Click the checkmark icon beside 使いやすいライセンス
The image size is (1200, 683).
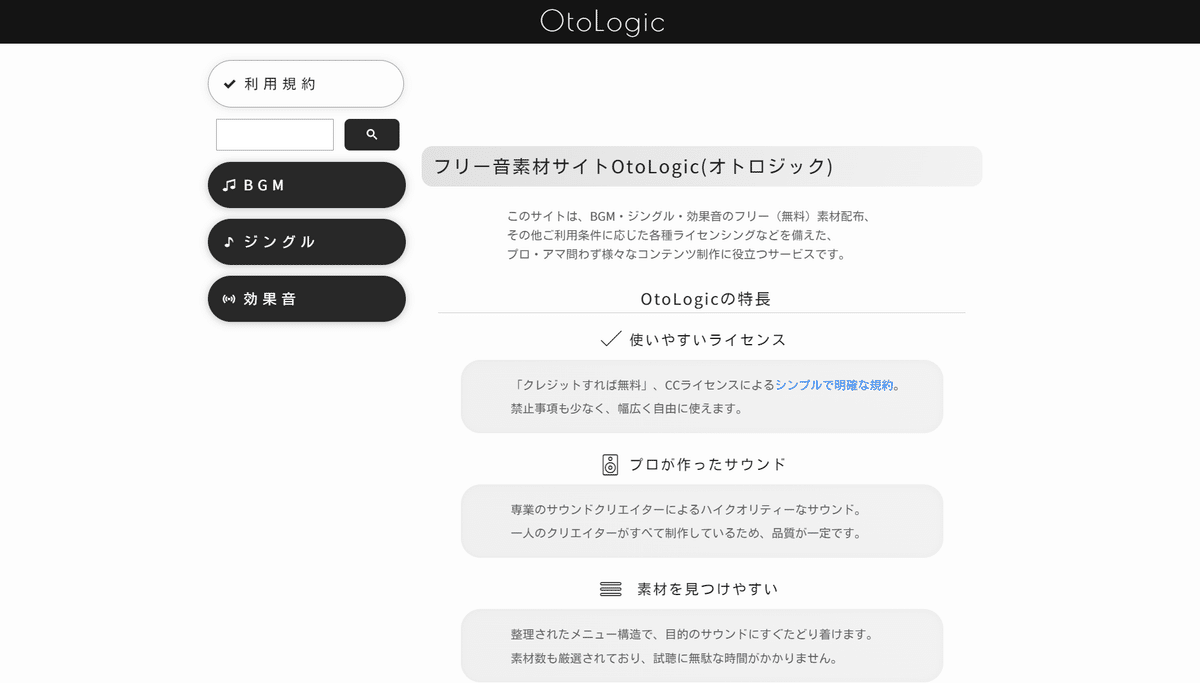pos(611,340)
